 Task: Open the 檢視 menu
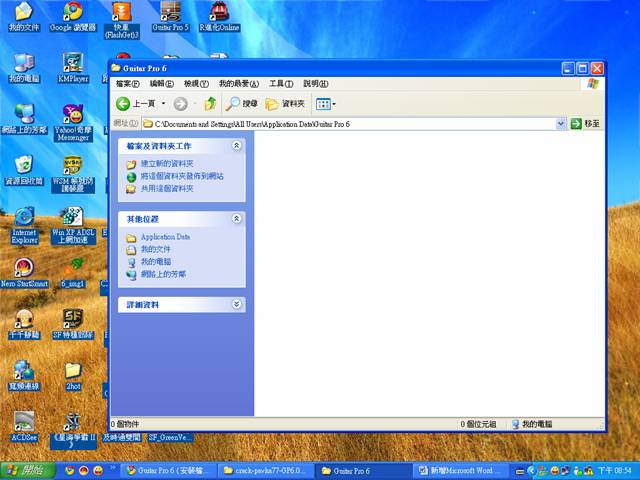click(196, 84)
